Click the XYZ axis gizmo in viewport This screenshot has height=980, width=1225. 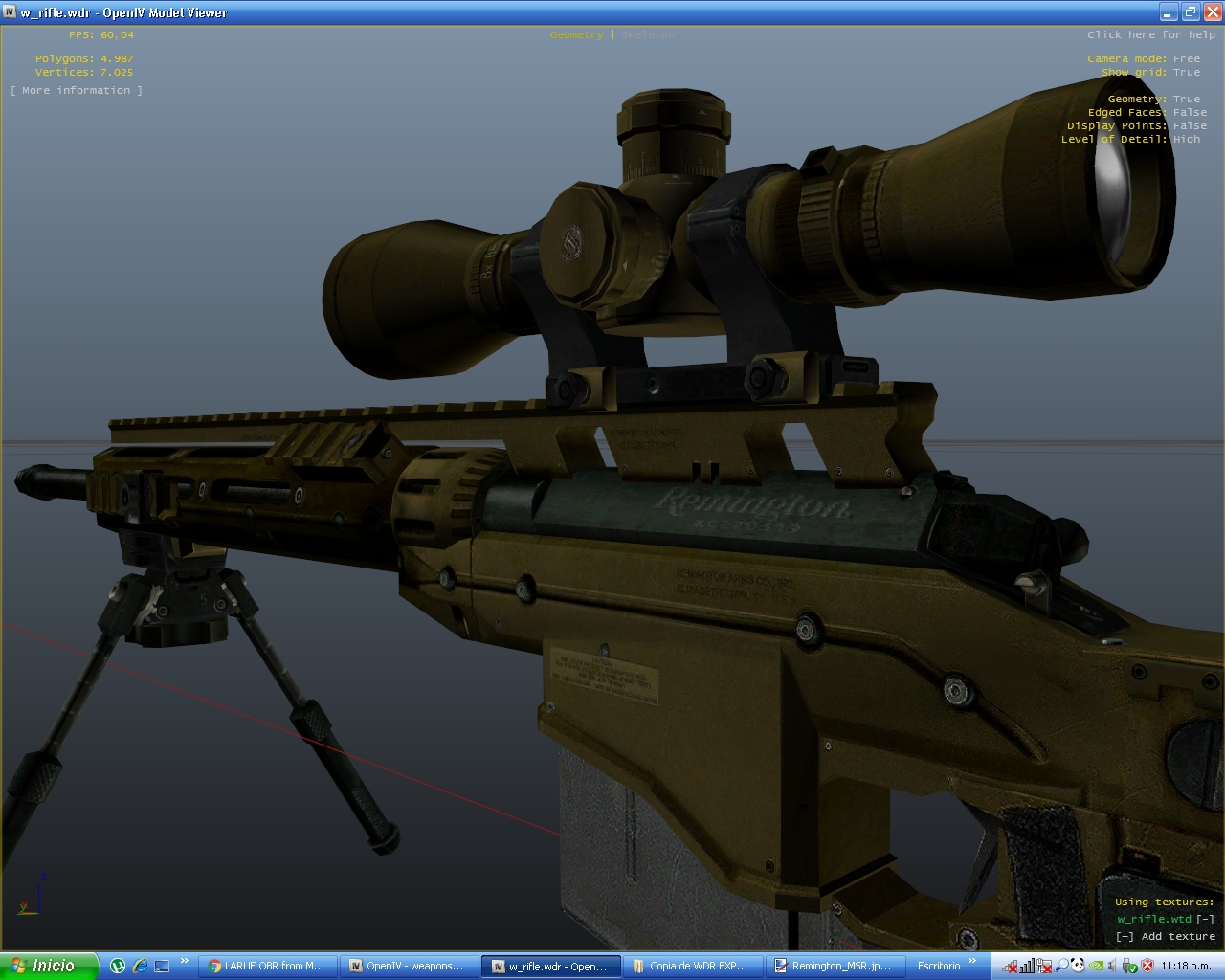pyautogui.click(x=31, y=893)
